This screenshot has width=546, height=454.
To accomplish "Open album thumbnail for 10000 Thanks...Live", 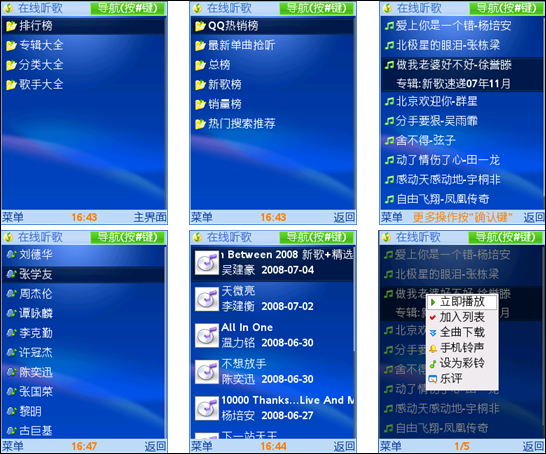I will coord(207,408).
